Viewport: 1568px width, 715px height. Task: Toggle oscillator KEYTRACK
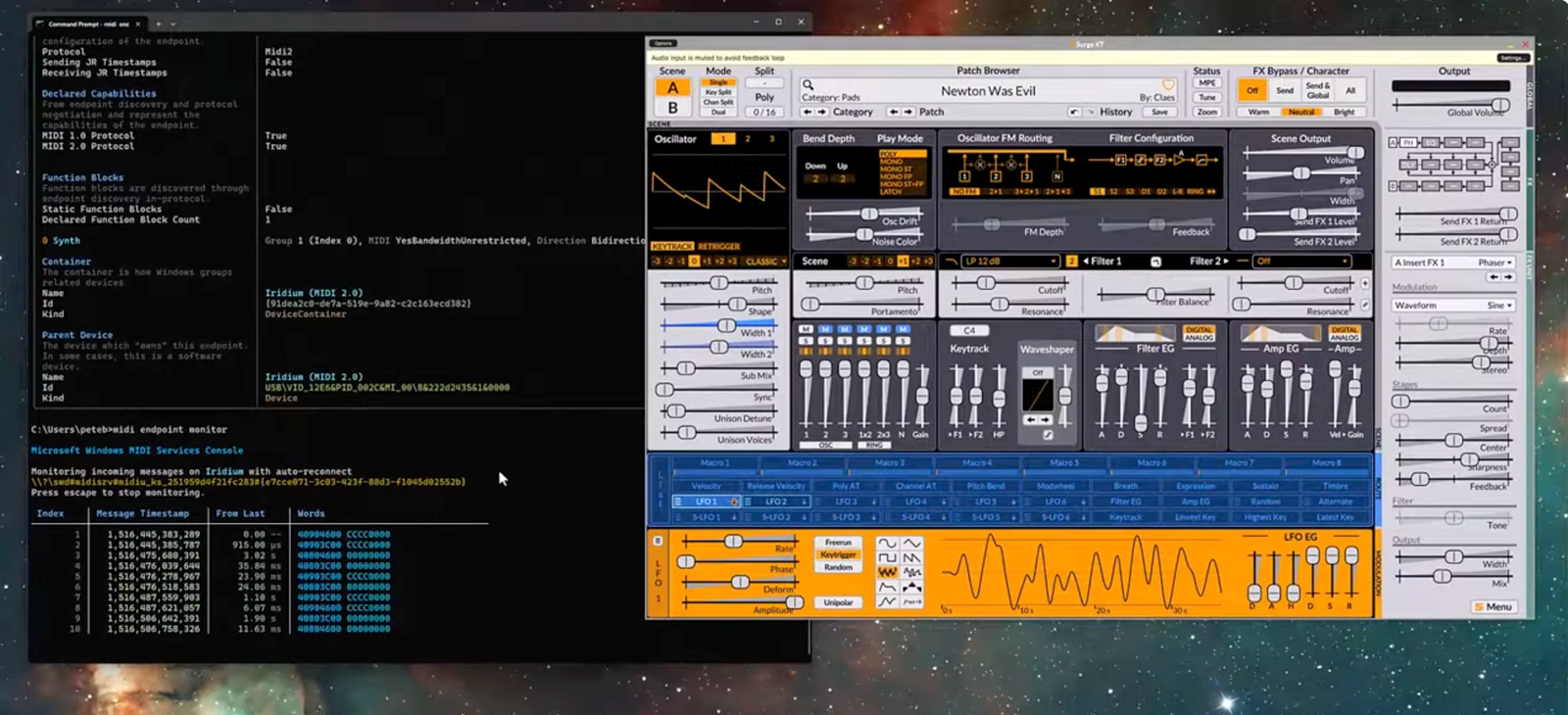pyautogui.click(x=672, y=246)
